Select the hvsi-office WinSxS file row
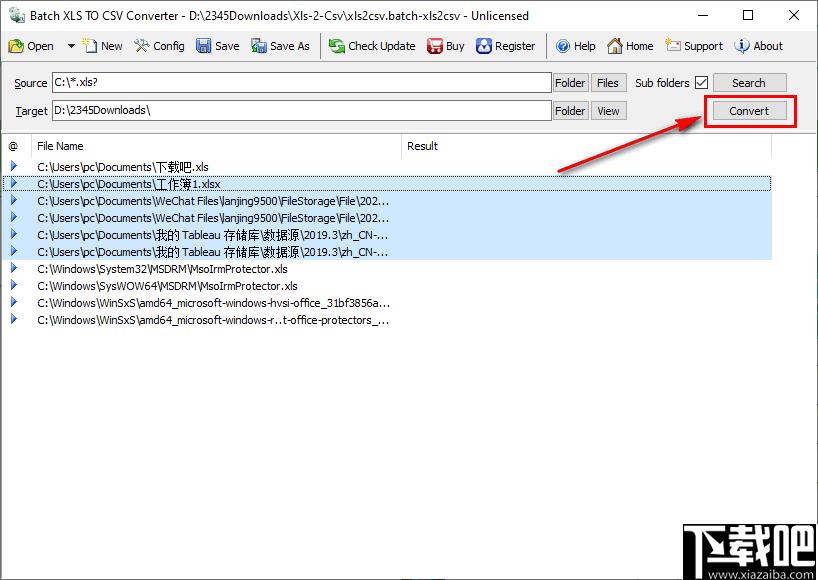The image size is (818, 580). 387,303
